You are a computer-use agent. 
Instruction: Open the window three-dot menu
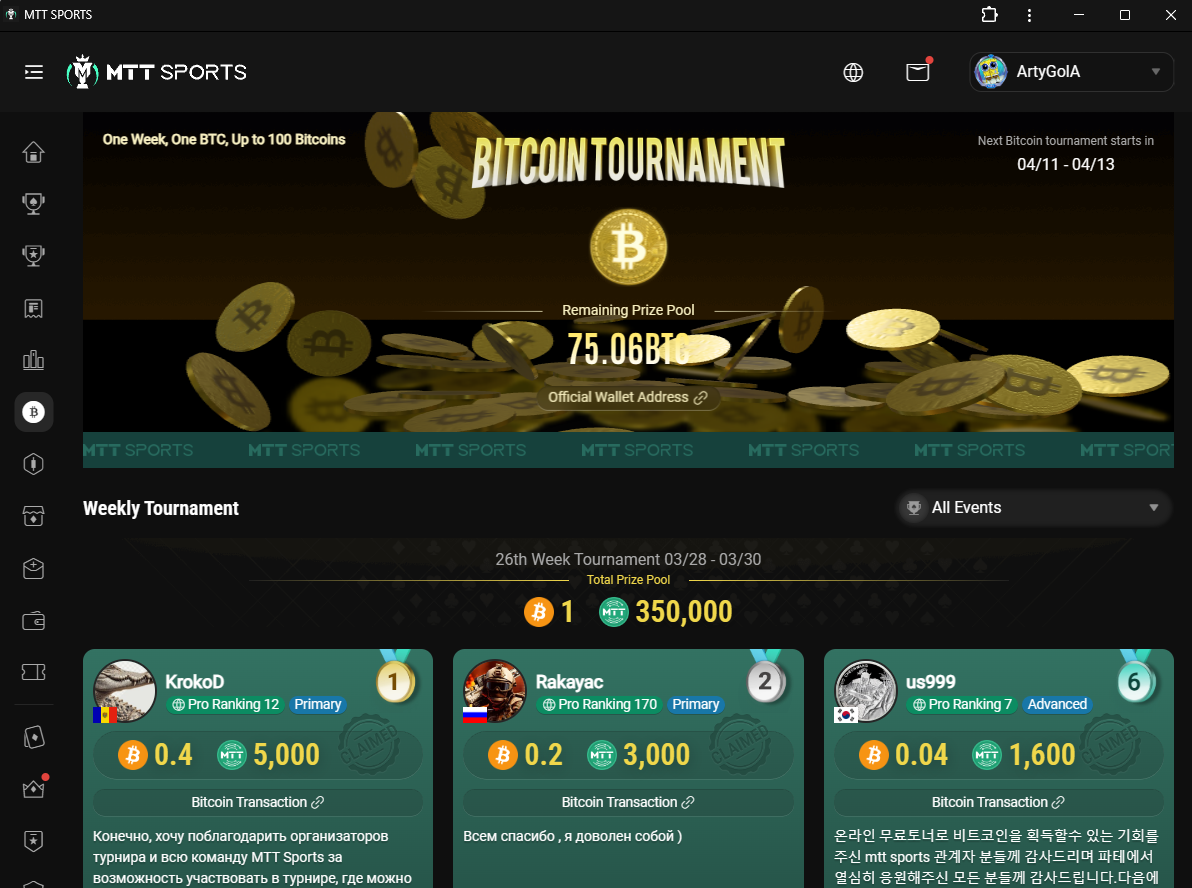point(1029,15)
